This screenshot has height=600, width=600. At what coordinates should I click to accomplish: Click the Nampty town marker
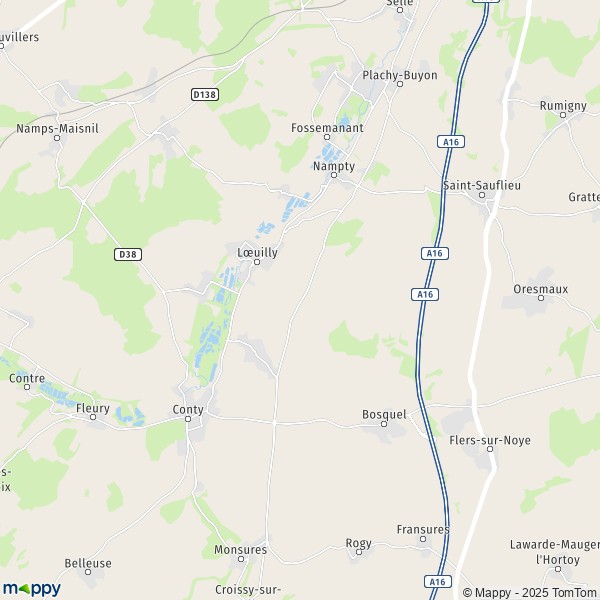point(334,175)
